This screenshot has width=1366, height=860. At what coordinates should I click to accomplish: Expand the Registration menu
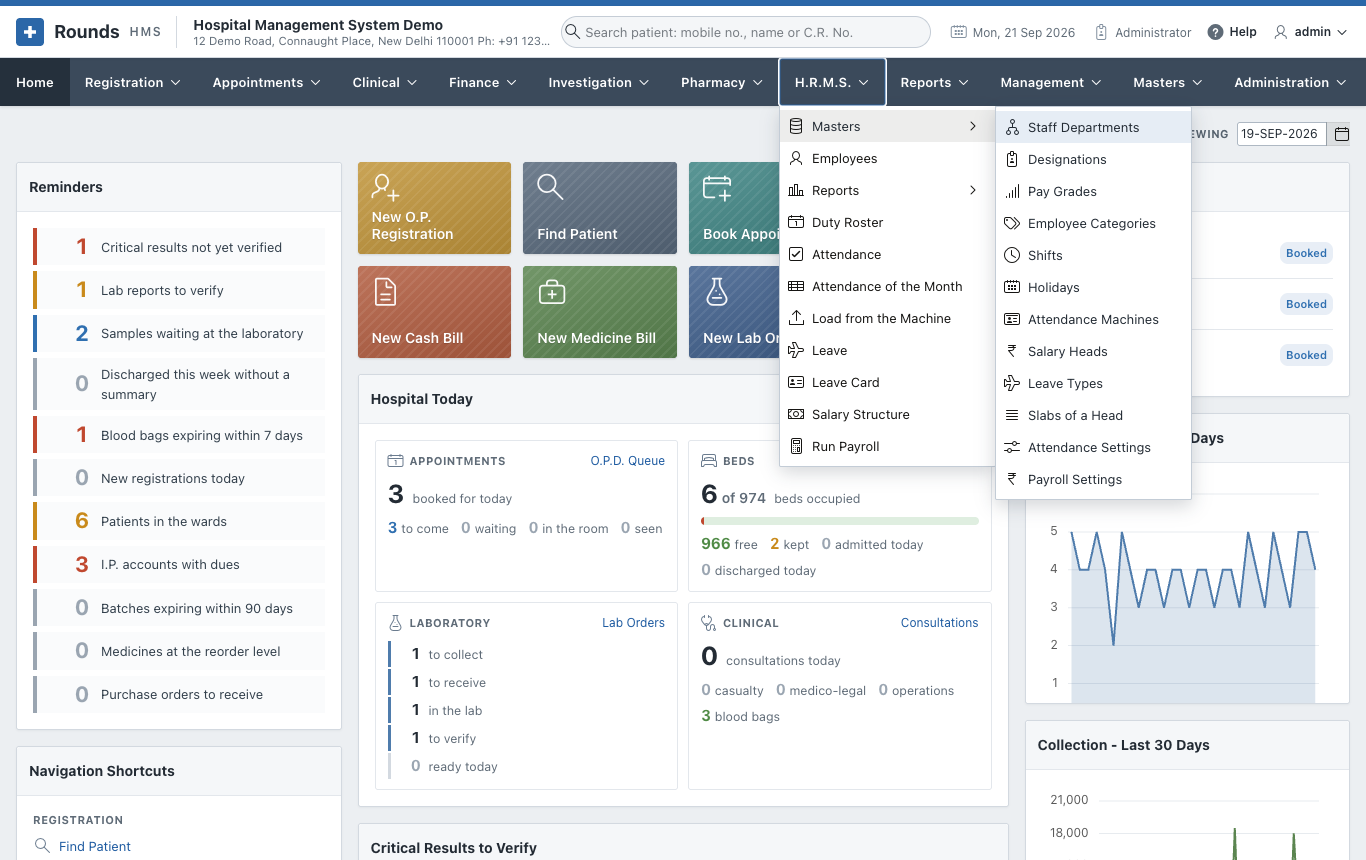(133, 82)
